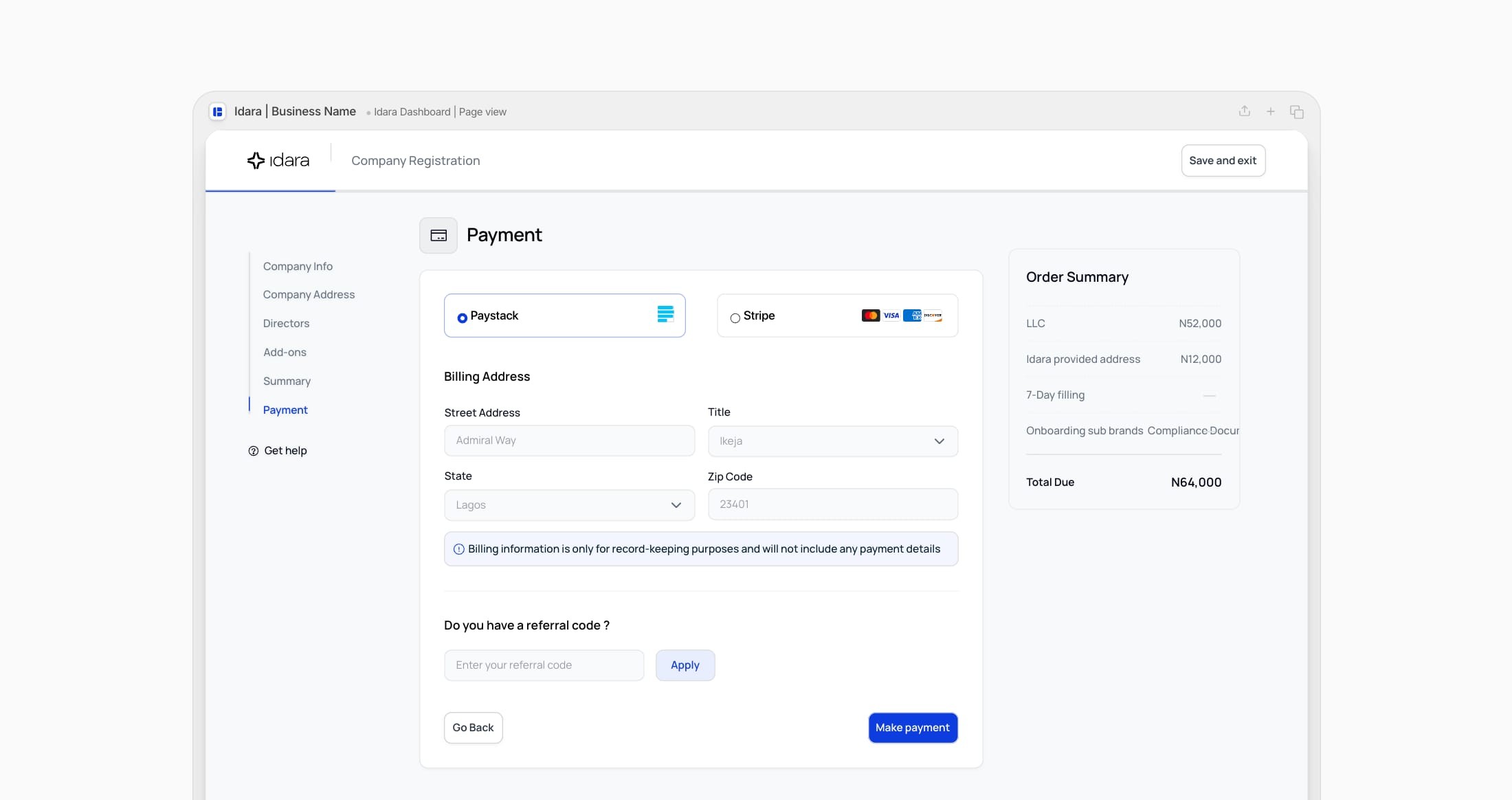The height and width of the screenshot is (800, 1512).
Task: Click the Go Back button
Action: pos(473,728)
